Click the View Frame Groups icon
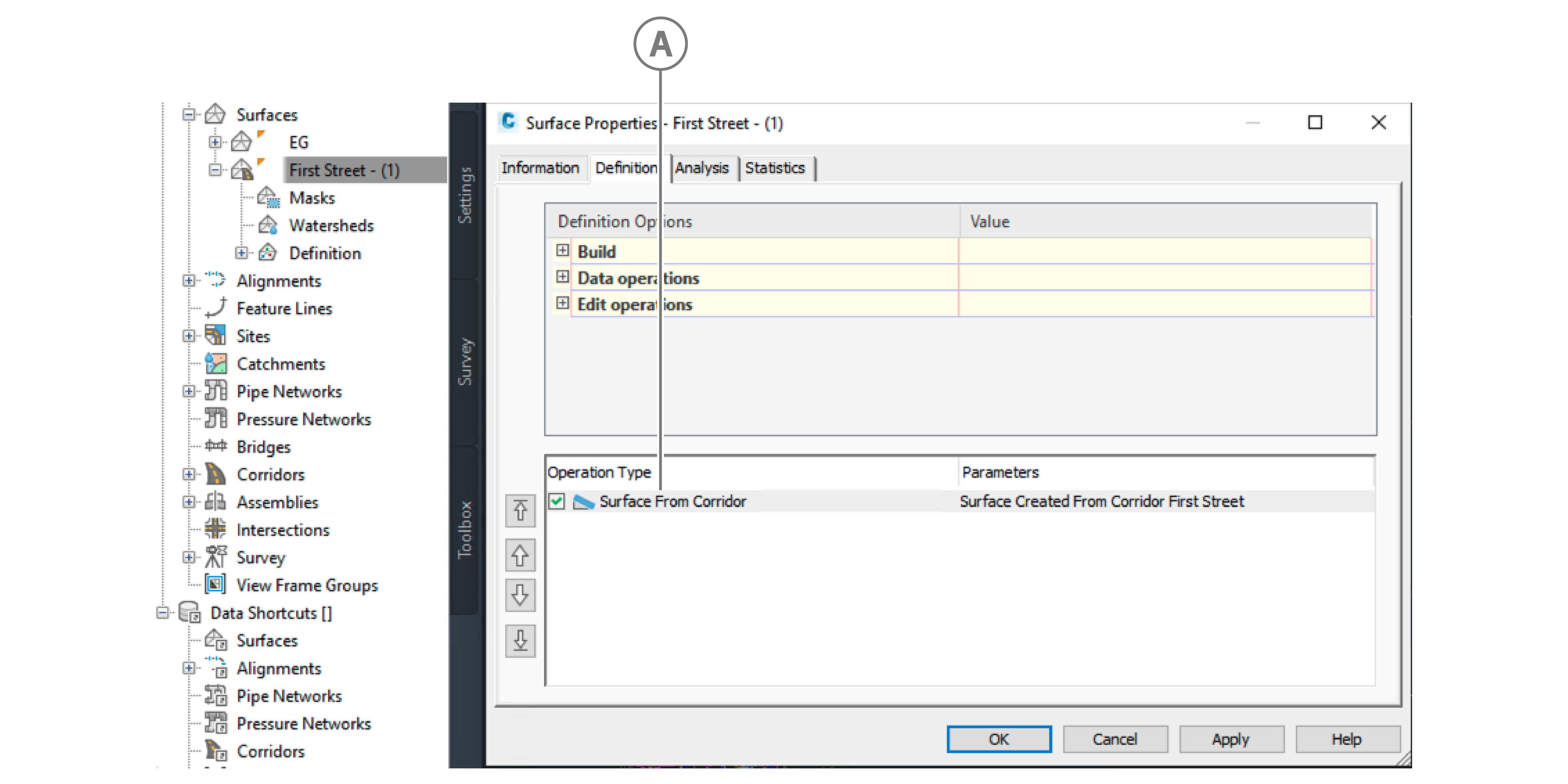This screenshot has height=784, width=1568. 215,584
